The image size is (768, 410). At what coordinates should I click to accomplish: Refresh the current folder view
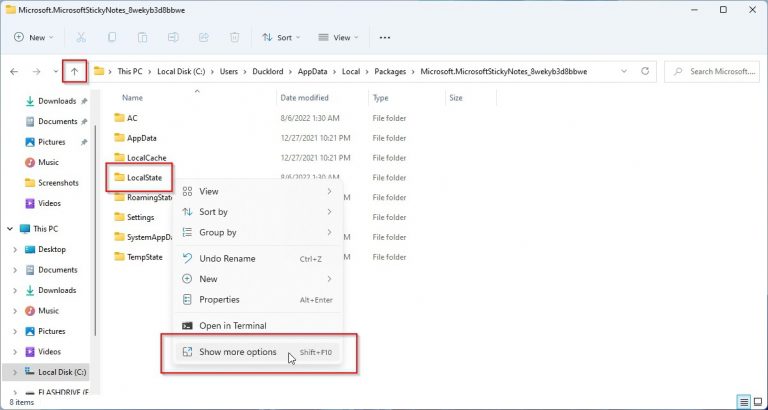click(645, 71)
